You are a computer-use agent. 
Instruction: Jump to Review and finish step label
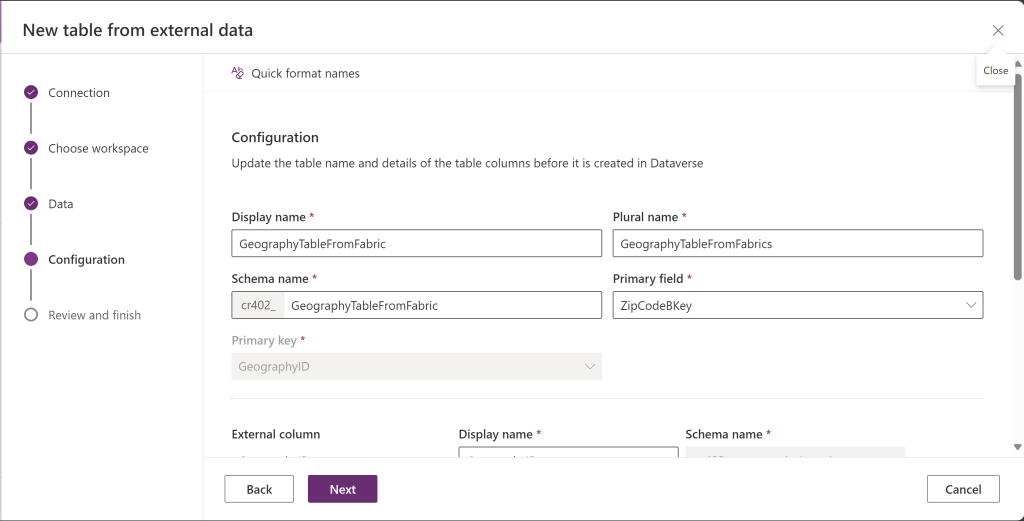click(94, 315)
